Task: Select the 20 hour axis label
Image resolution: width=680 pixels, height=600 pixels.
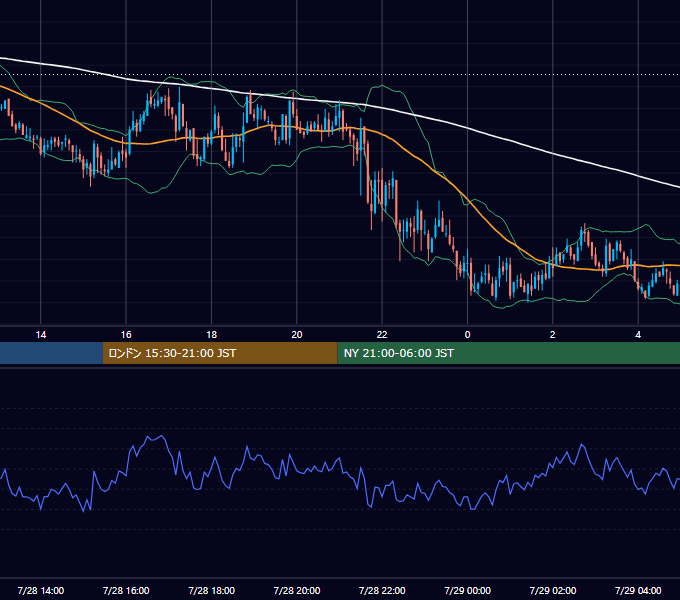Action: [x=297, y=335]
